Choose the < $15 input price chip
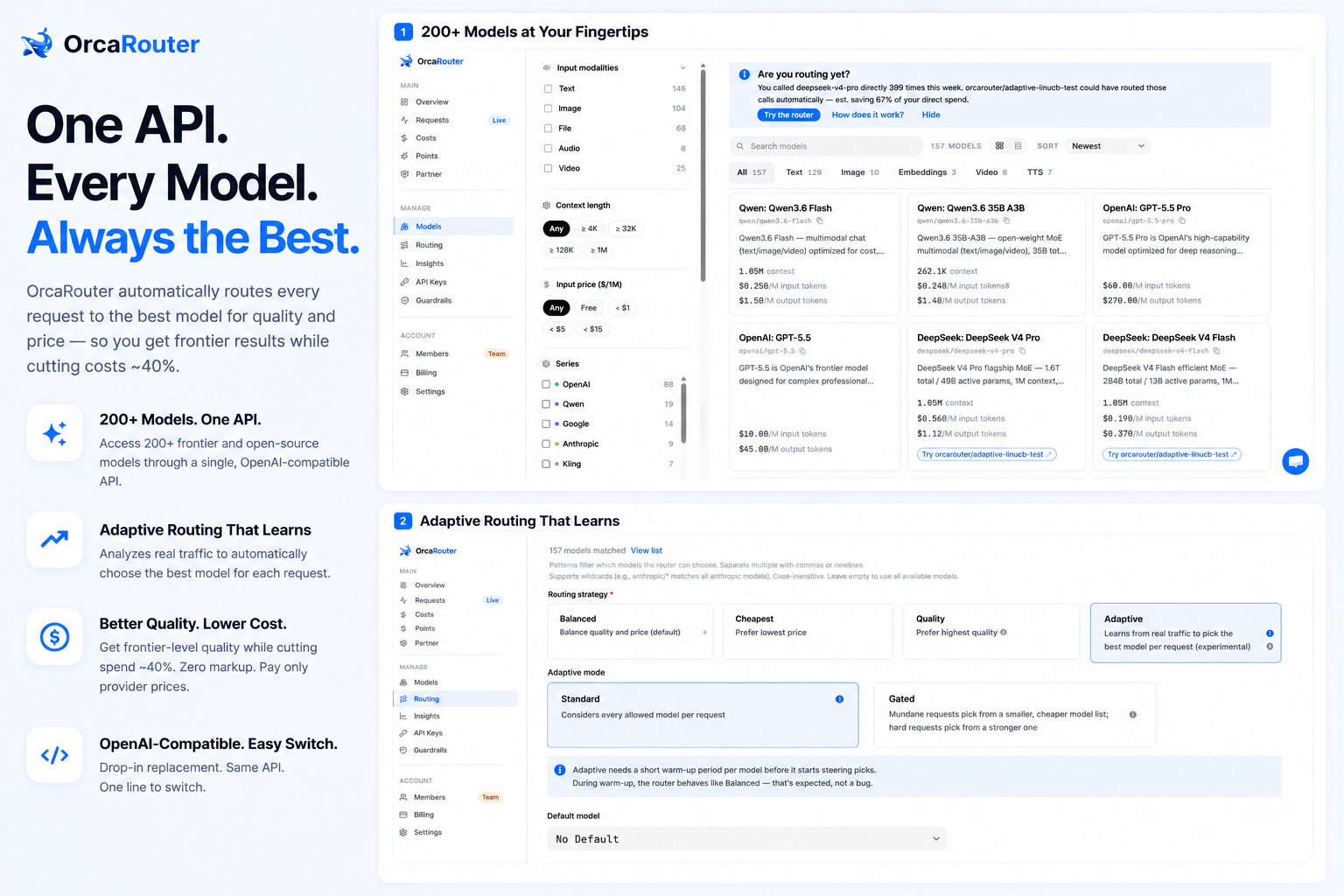The width and height of the screenshot is (1344, 896). point(592,329)
